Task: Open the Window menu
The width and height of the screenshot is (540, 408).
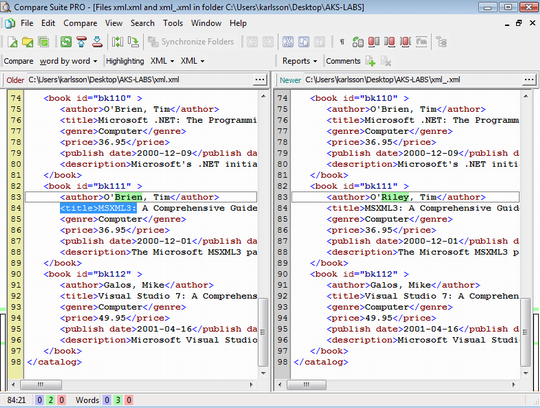Action: (x=206, y=23)
